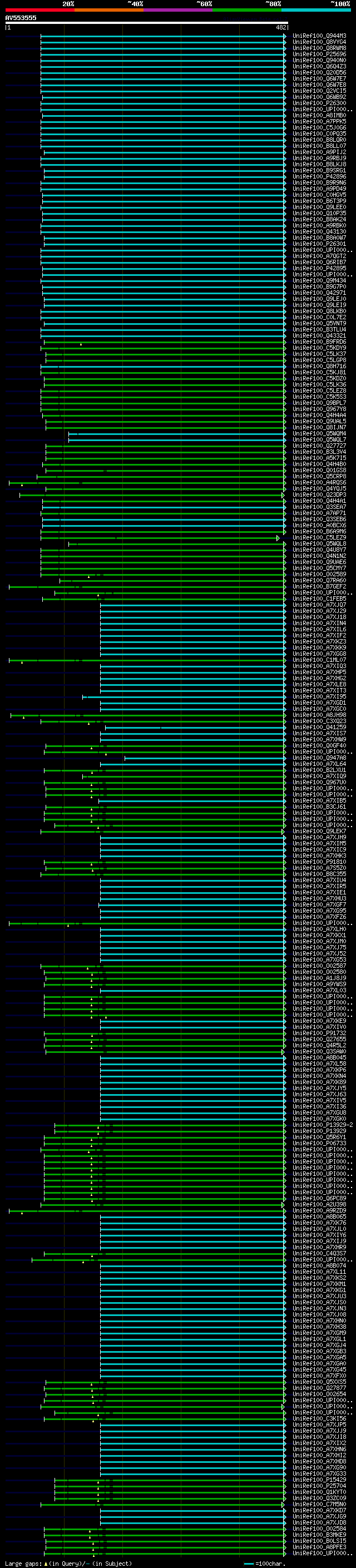The width and height of the screenshot is (356, 1568).
Task: Click the UniRef100_P25704 label
Action: click(x=319, y=1486)
